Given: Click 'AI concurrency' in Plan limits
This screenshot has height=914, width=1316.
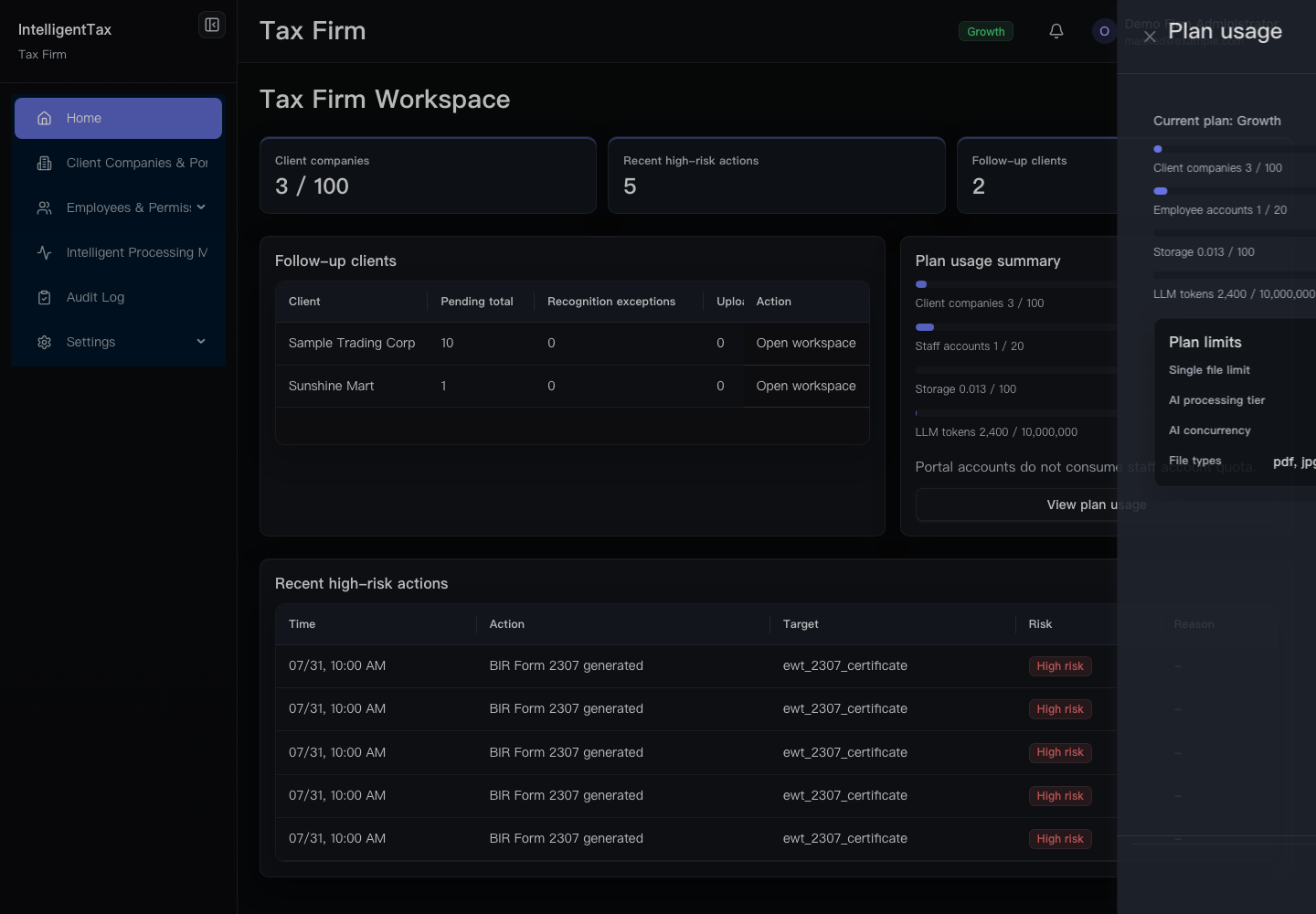Looking at the screenshot, I should (x=1209, y=430).
